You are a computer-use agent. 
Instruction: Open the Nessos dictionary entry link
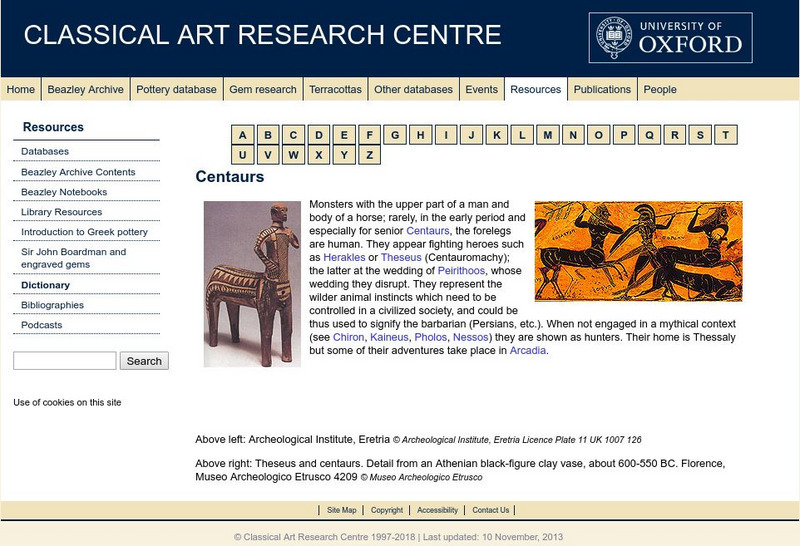470,337
